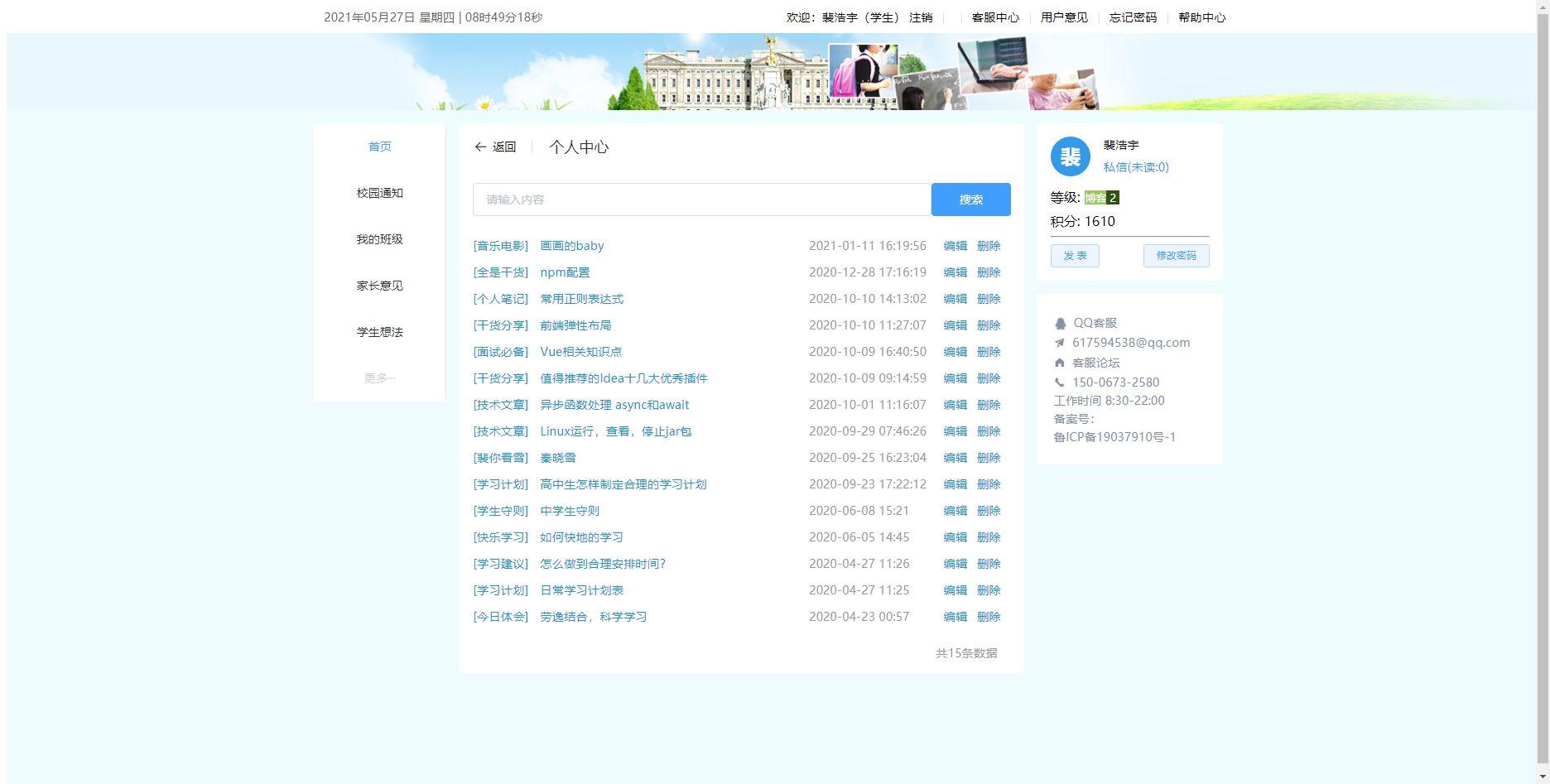Open the post 怎么做到合理安排时间?

click(x=603, y=564)
